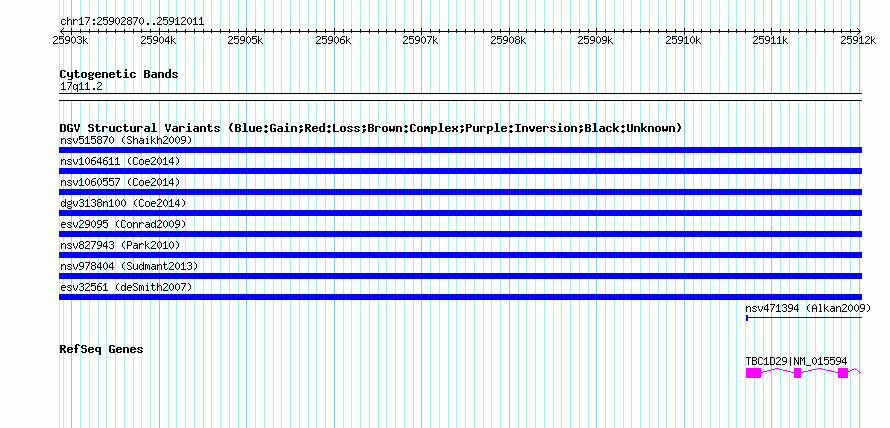Screen dimensions: 890x428
Task: Click the 25909k ruler position
Action: [x=596, y=40]
